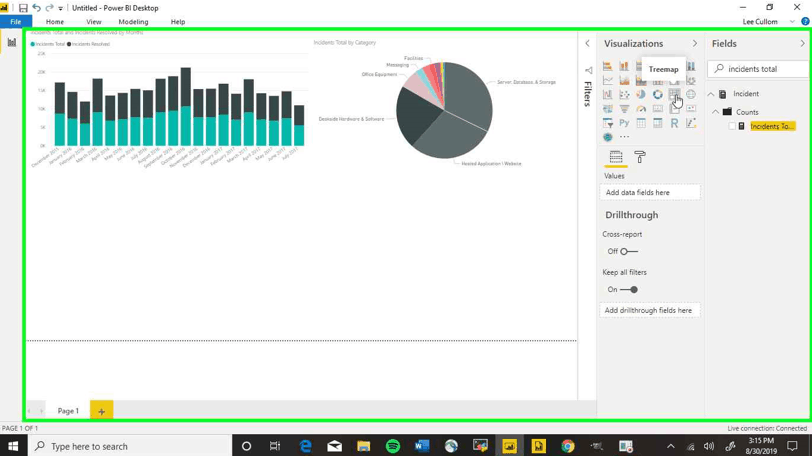
Task: Open the Modeling ribbon tab
Action: click(x=133, y=22)
